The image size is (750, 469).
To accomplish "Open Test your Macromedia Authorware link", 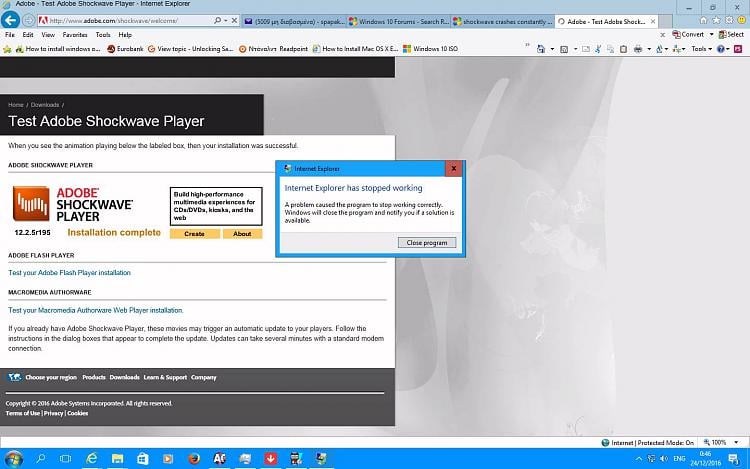I will pos(96,310).
